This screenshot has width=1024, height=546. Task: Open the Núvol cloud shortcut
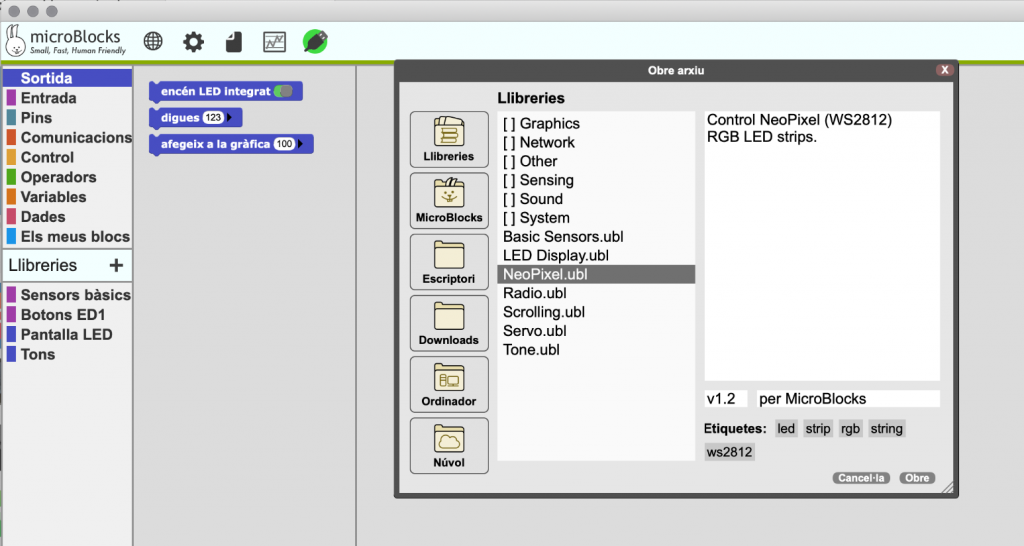pyautogui.click(x=449, y=445)
